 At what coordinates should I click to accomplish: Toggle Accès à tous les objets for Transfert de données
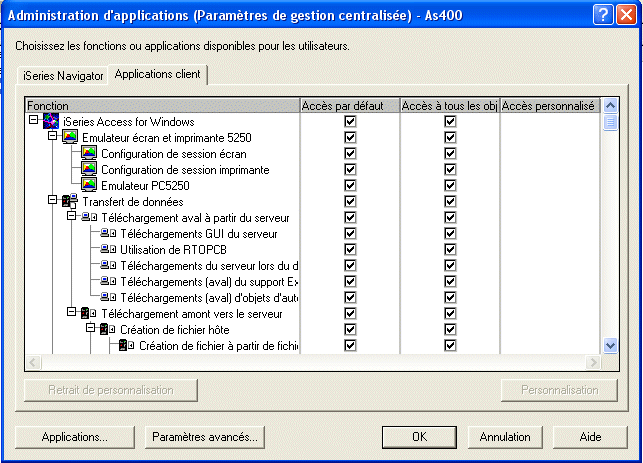450,201
